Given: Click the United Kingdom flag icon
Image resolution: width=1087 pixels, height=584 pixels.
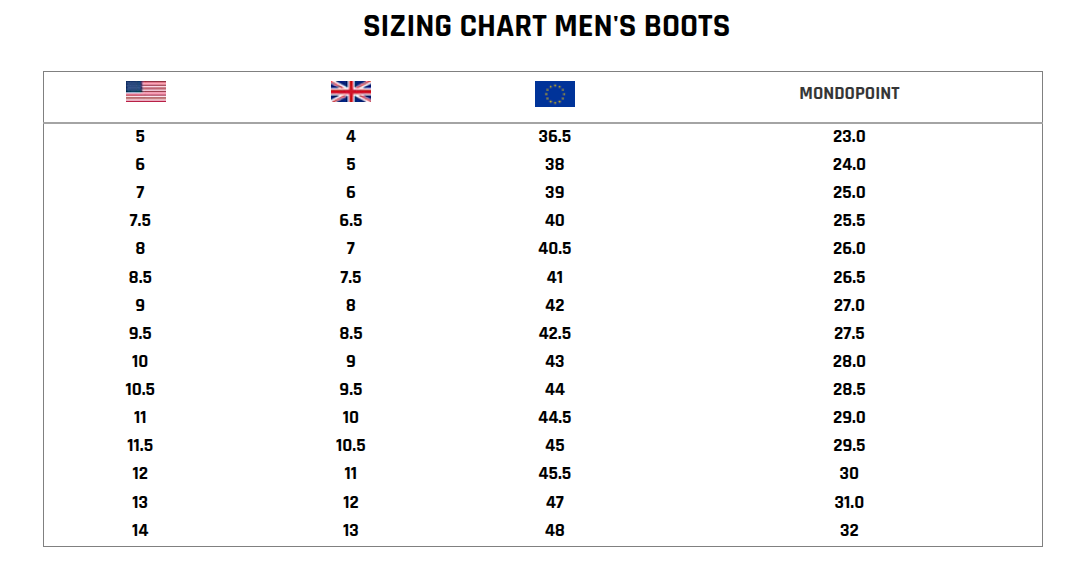Looking at the screenshot, I should coord(351,92).
